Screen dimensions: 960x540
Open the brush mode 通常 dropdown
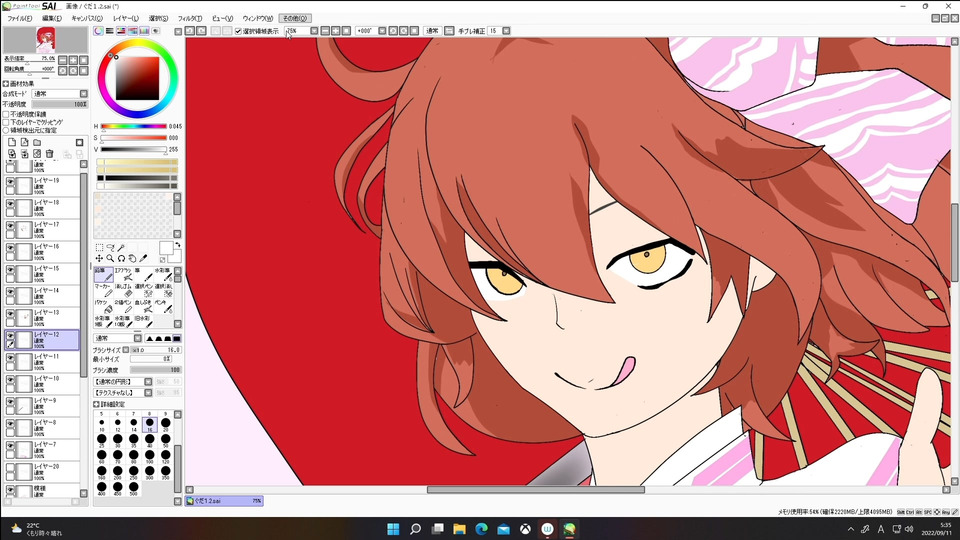tap(138, 339)
